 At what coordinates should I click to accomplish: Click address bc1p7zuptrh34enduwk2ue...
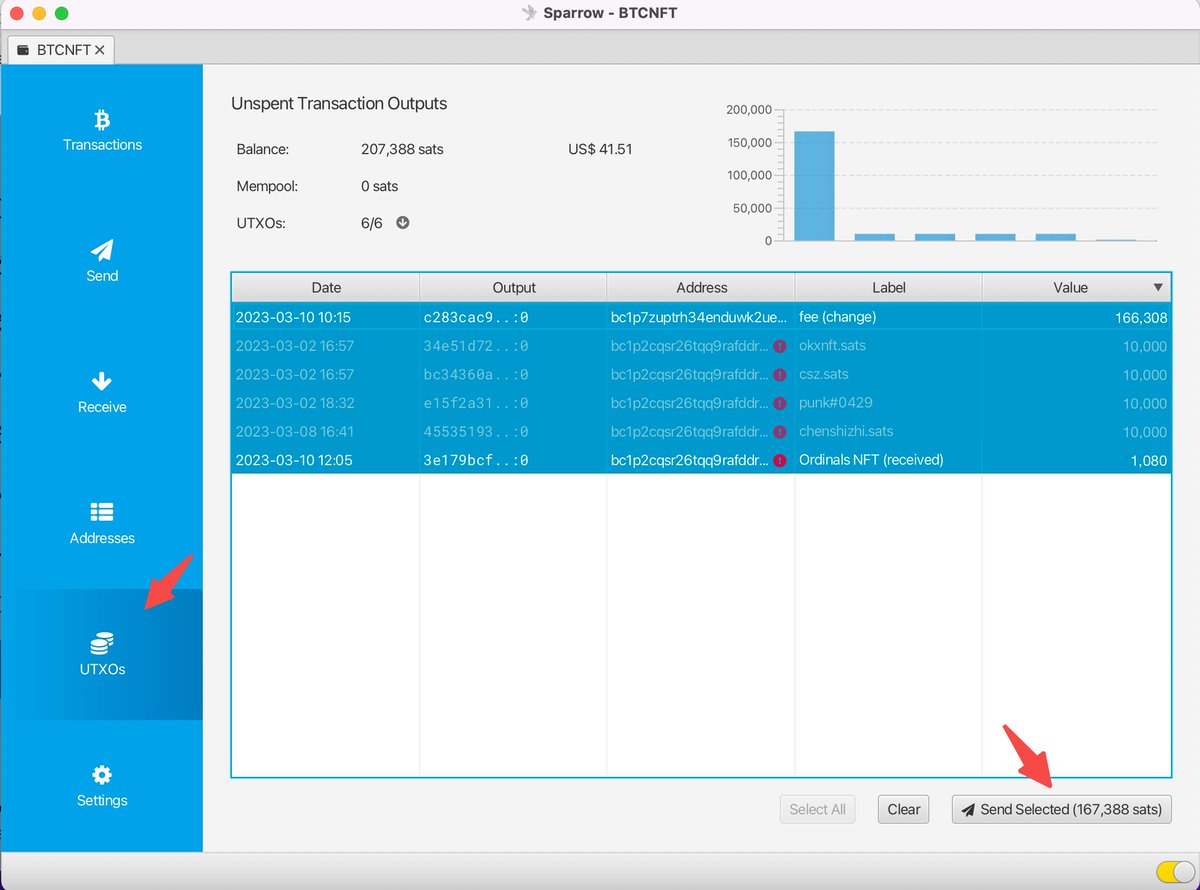point(700,318)
